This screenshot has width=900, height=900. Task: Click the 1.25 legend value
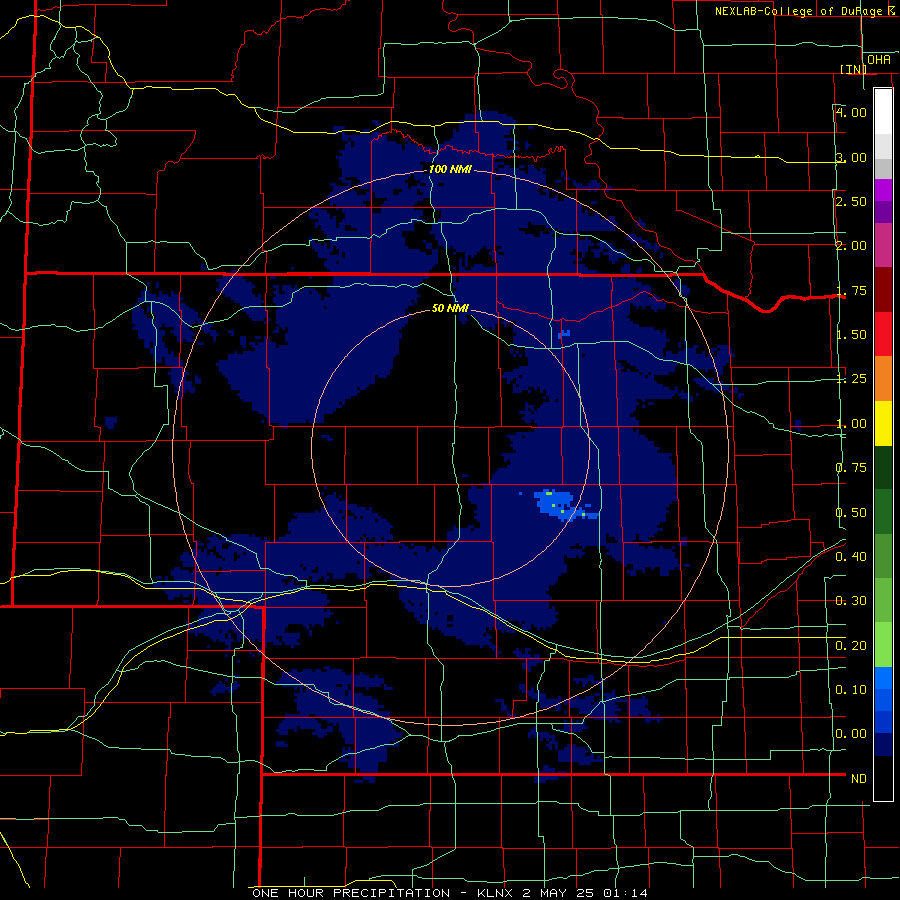point(851,379)
